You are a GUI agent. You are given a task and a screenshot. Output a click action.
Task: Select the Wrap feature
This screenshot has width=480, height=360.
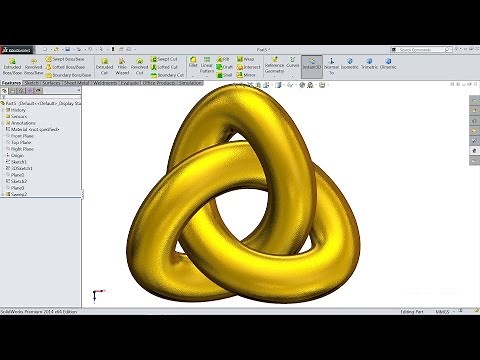pyautogui.click(x=245, y=59)
